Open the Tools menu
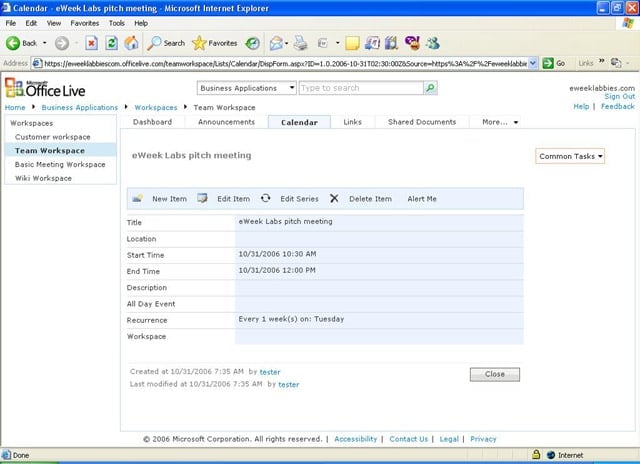Screen dimensions: 640x464 coord(116,23)
